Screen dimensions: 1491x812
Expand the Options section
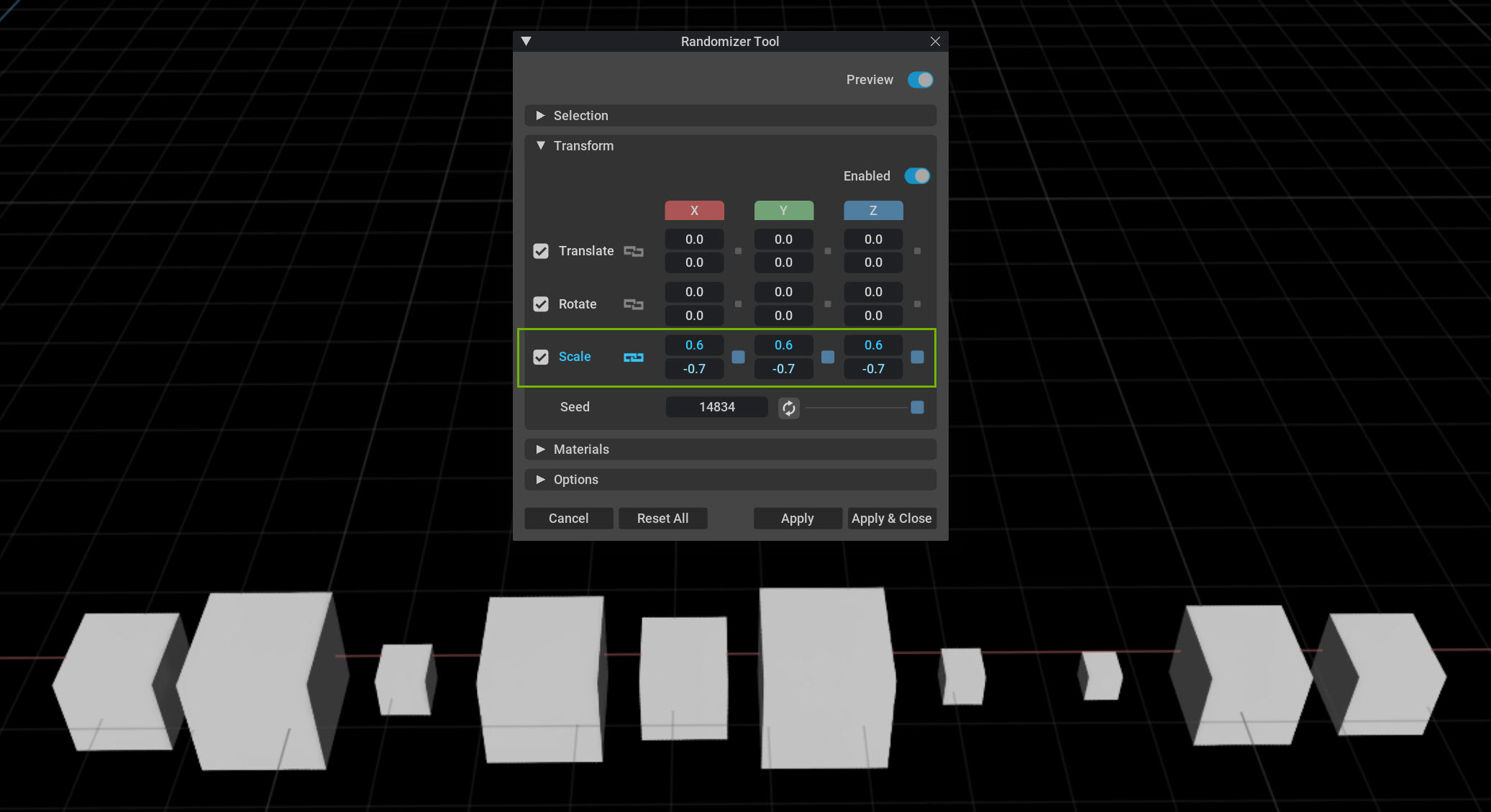(541, 479)
